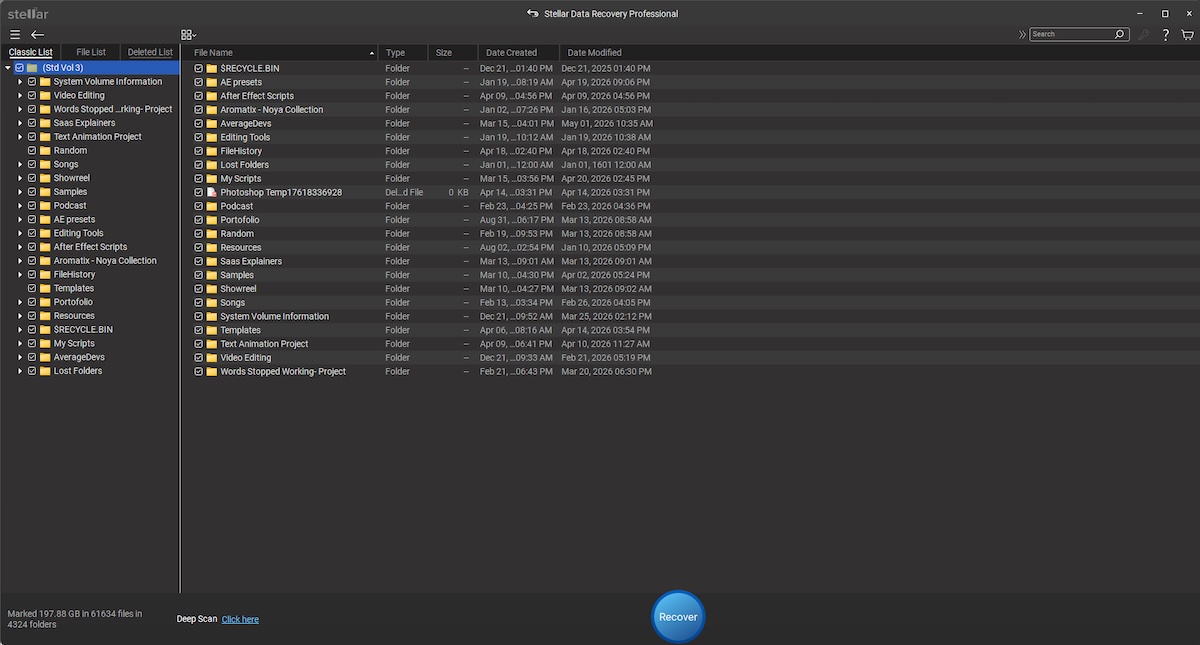
Task: Click the Saas Explainers folder icon in tree
Action: (x=45, y=123)
